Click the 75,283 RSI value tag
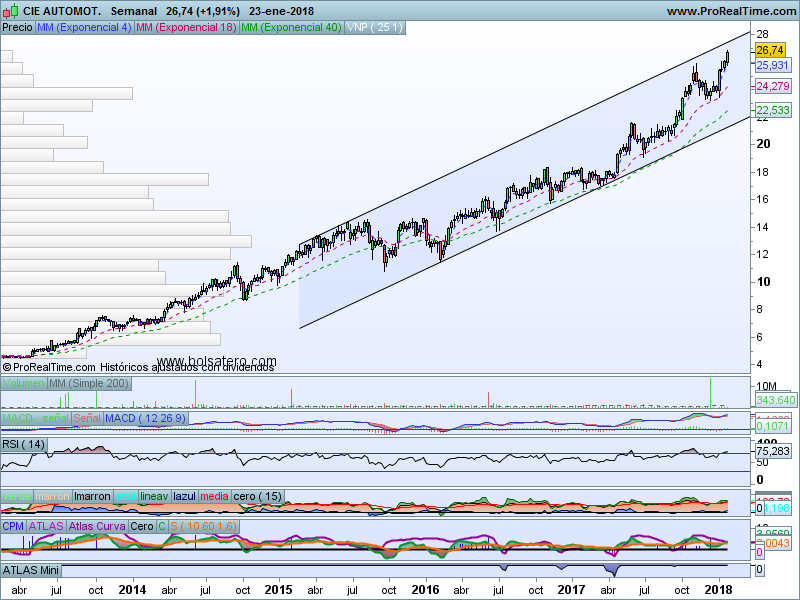 click(x=772, y=451)
